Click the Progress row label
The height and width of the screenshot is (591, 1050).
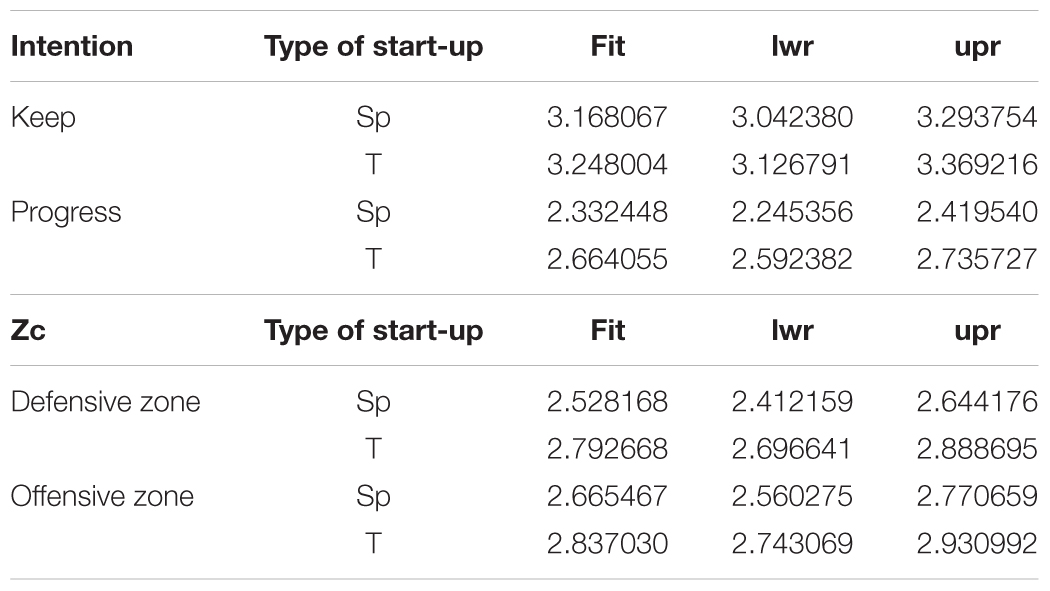coord(66,213)
